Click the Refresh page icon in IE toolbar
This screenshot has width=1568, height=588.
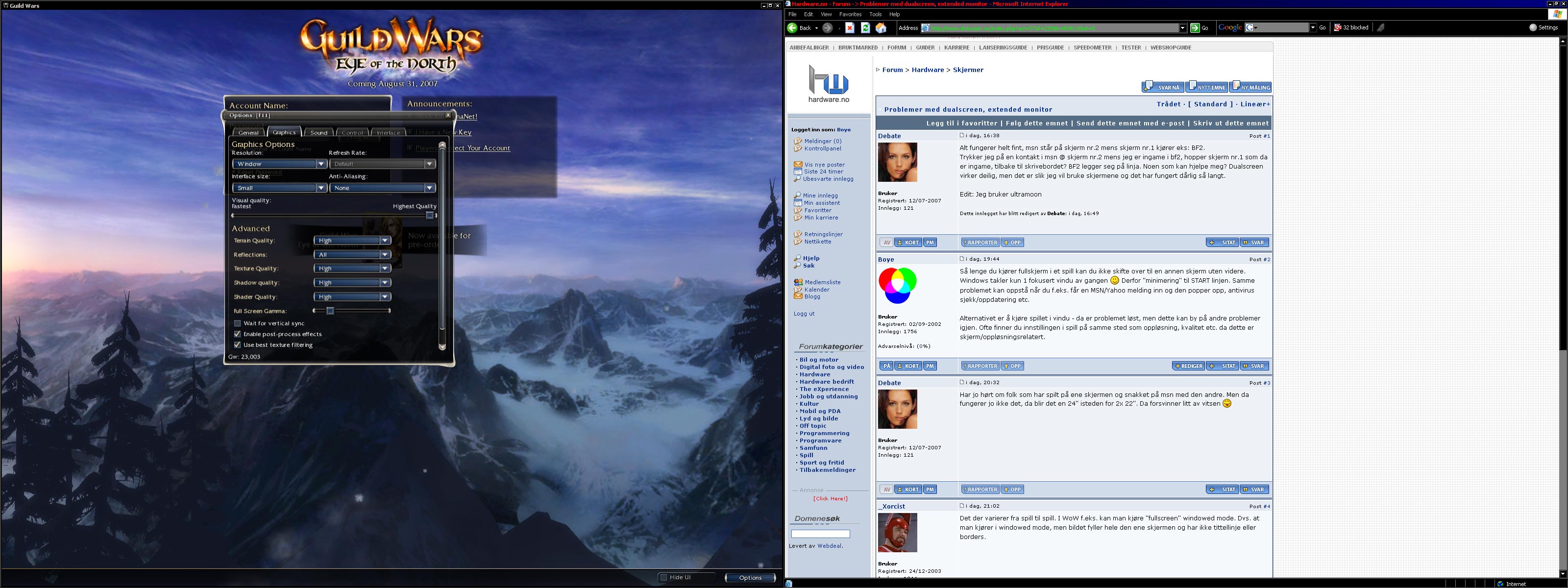tap(865, 28)
